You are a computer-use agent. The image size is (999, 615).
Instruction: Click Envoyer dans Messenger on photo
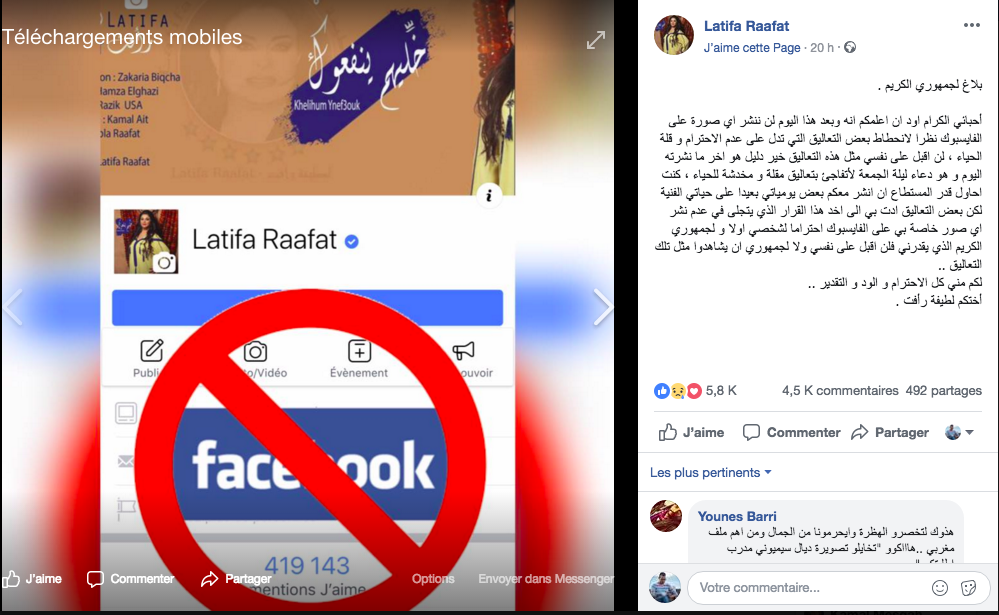click(546, 579)
